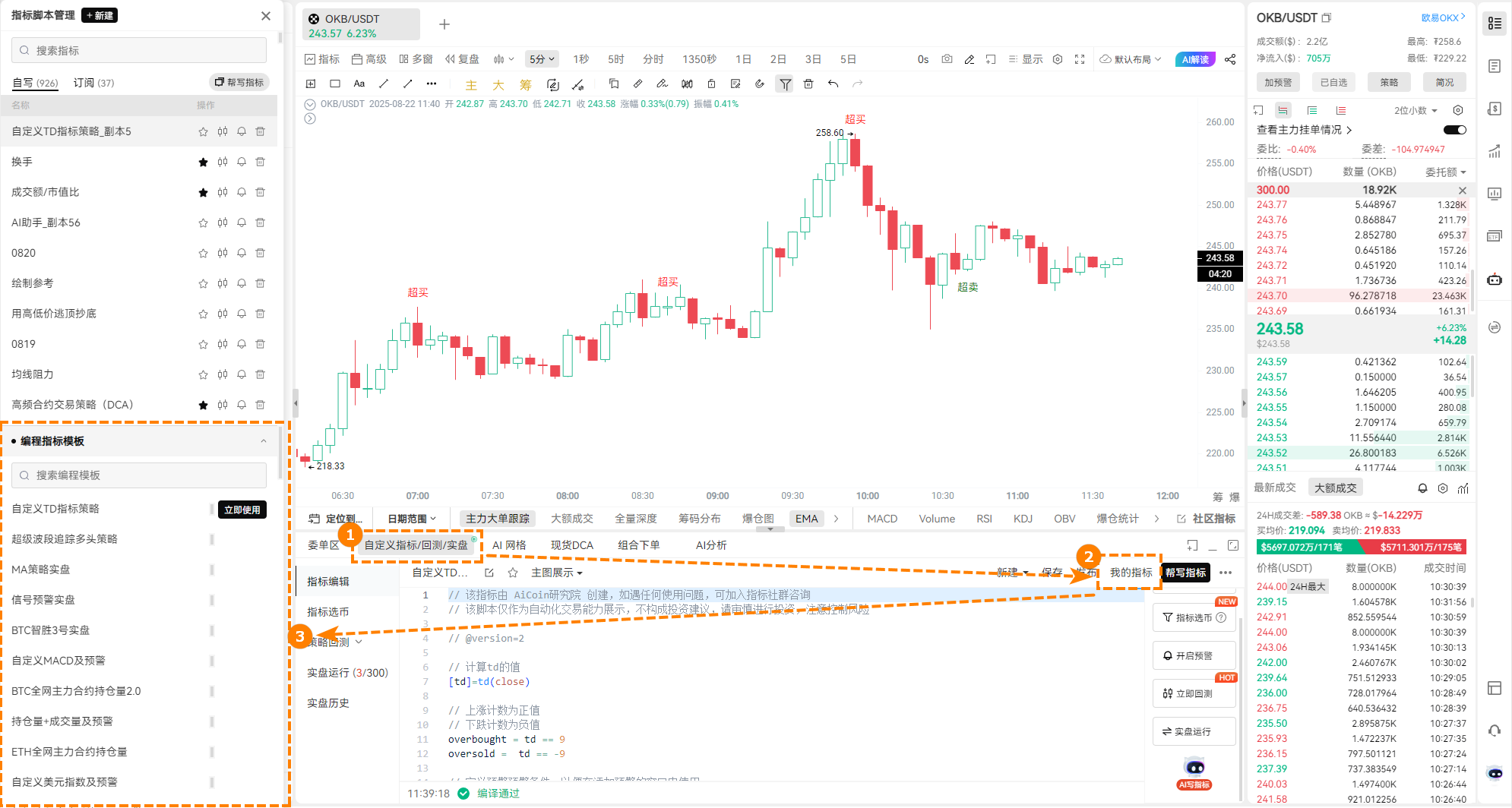Select sell-only red order book view

[x=1341, y=110]
